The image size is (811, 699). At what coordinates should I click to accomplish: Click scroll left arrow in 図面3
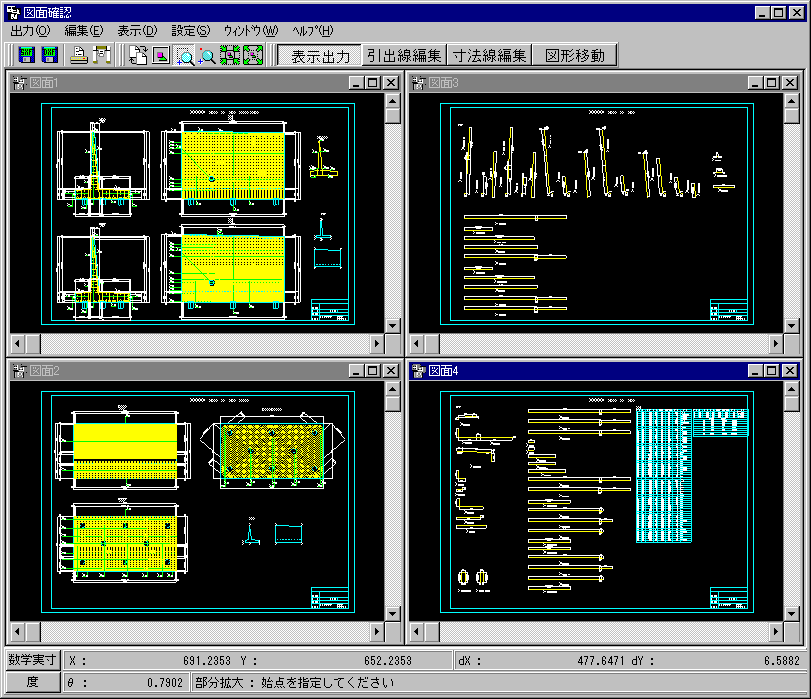[417, 343]
